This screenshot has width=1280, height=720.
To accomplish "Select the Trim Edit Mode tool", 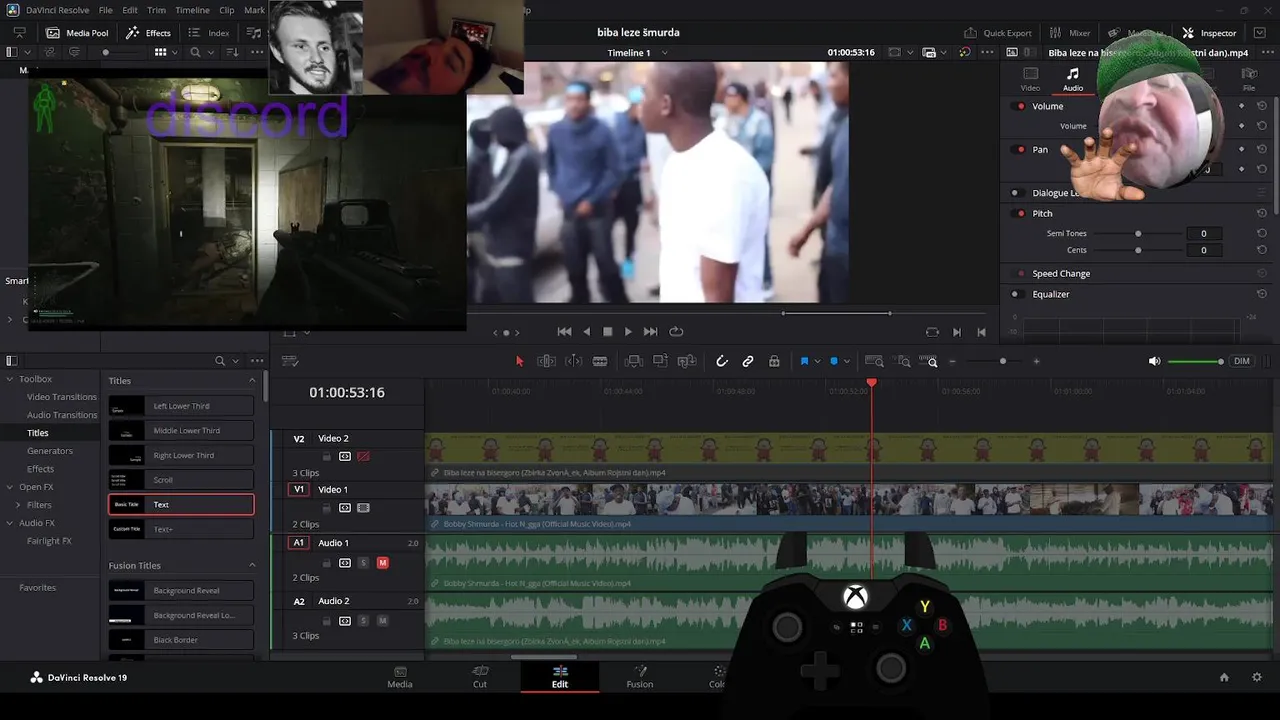I will [x=546, y=361].
